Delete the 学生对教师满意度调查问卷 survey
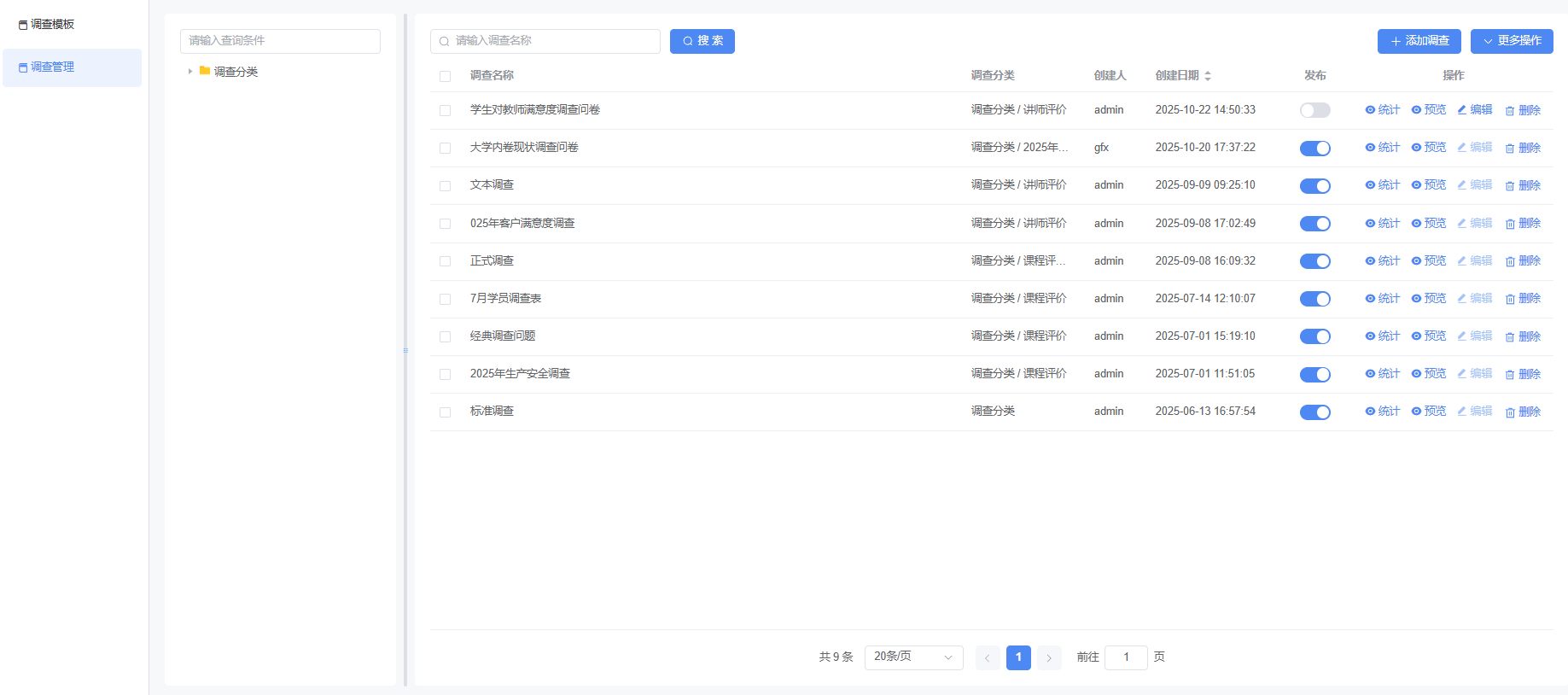 1523,110
